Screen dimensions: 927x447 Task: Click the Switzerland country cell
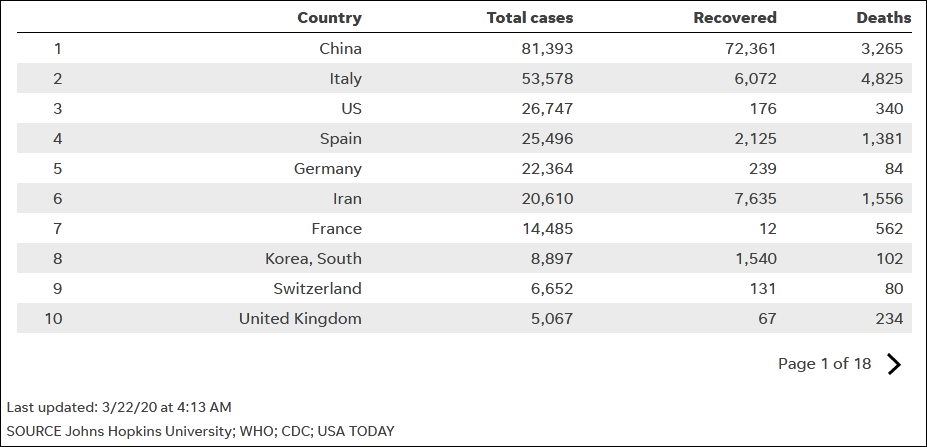(317, 288)
